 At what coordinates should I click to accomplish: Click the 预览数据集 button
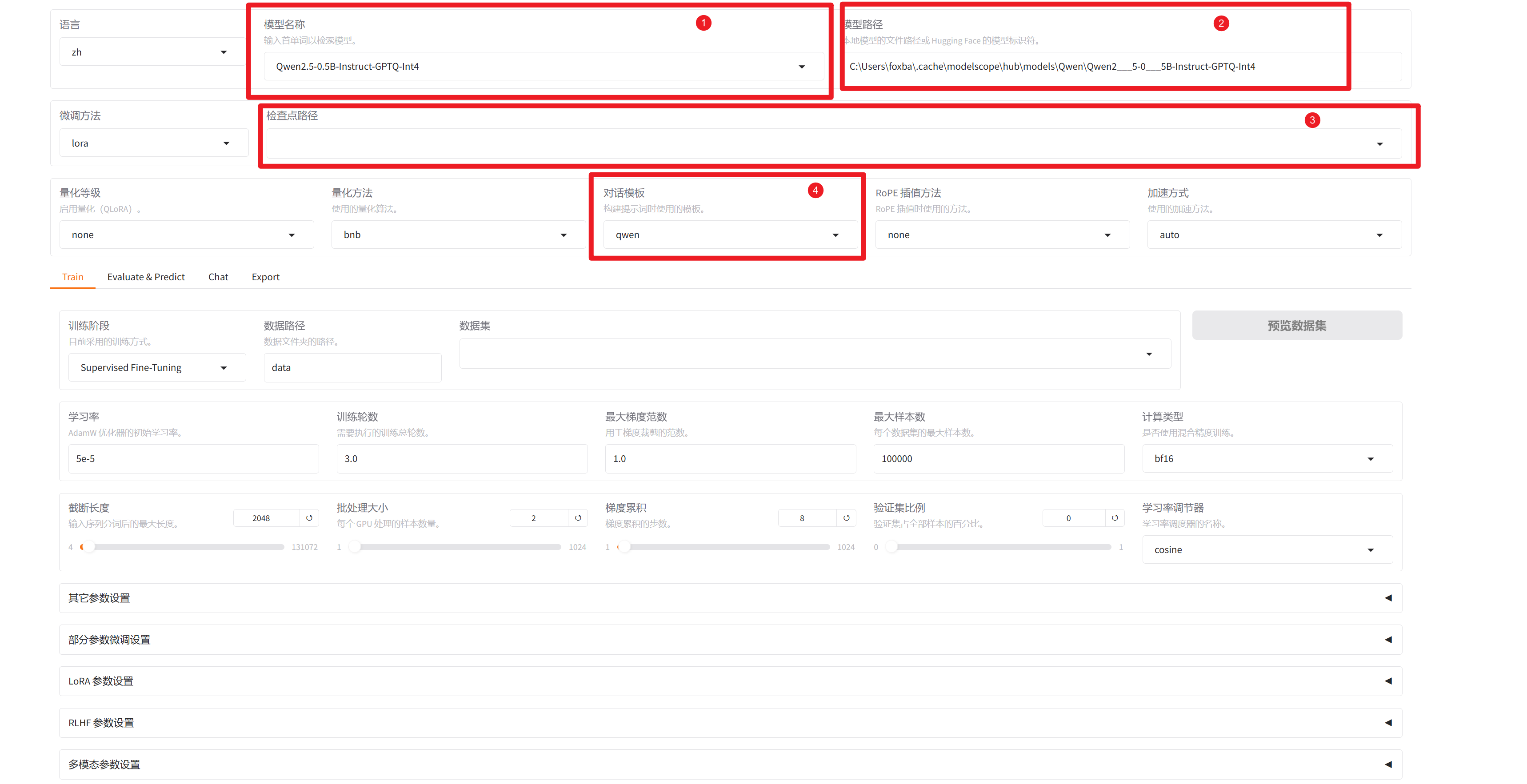(1296, 325)
